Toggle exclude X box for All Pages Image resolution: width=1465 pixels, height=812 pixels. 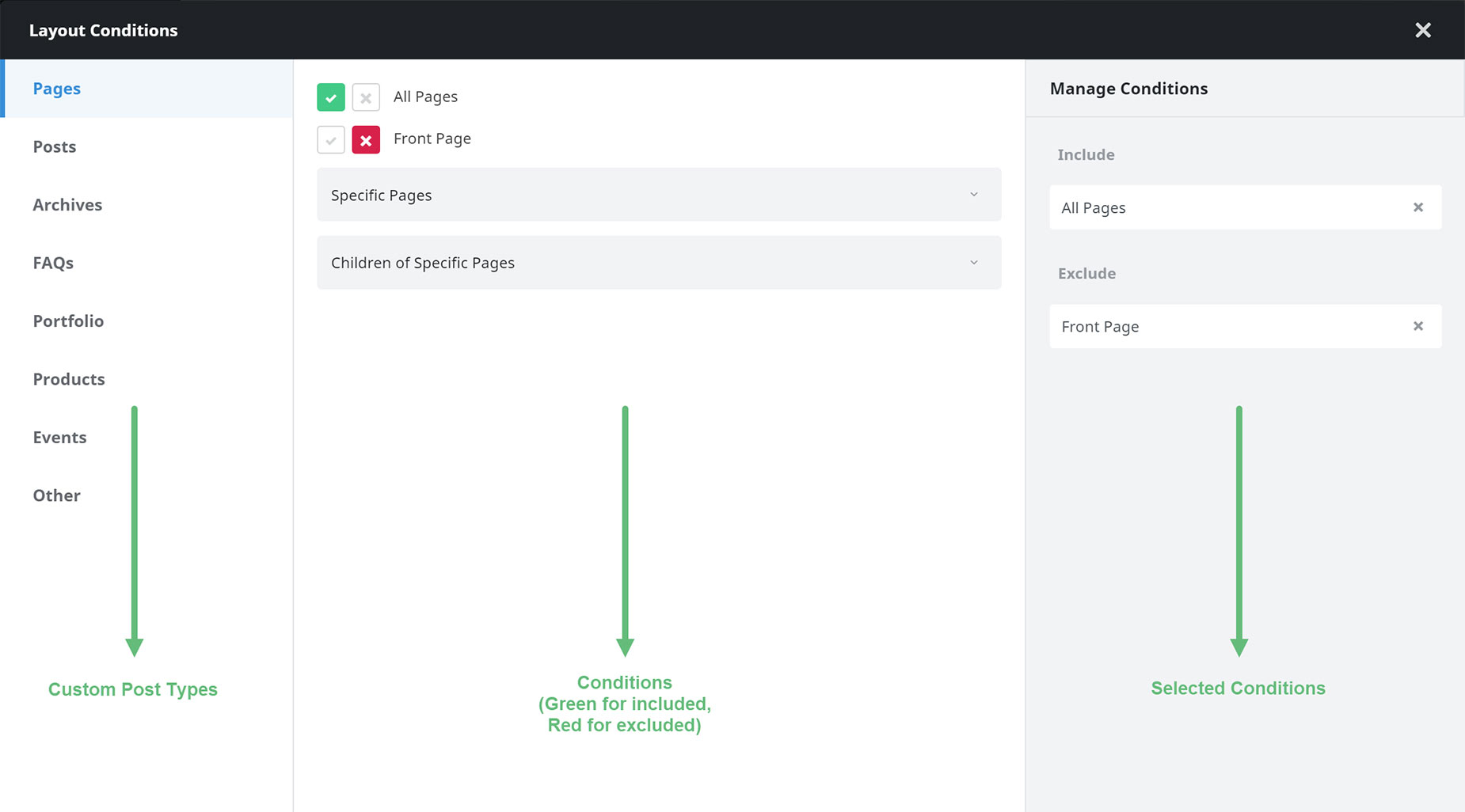click(366, 97)
